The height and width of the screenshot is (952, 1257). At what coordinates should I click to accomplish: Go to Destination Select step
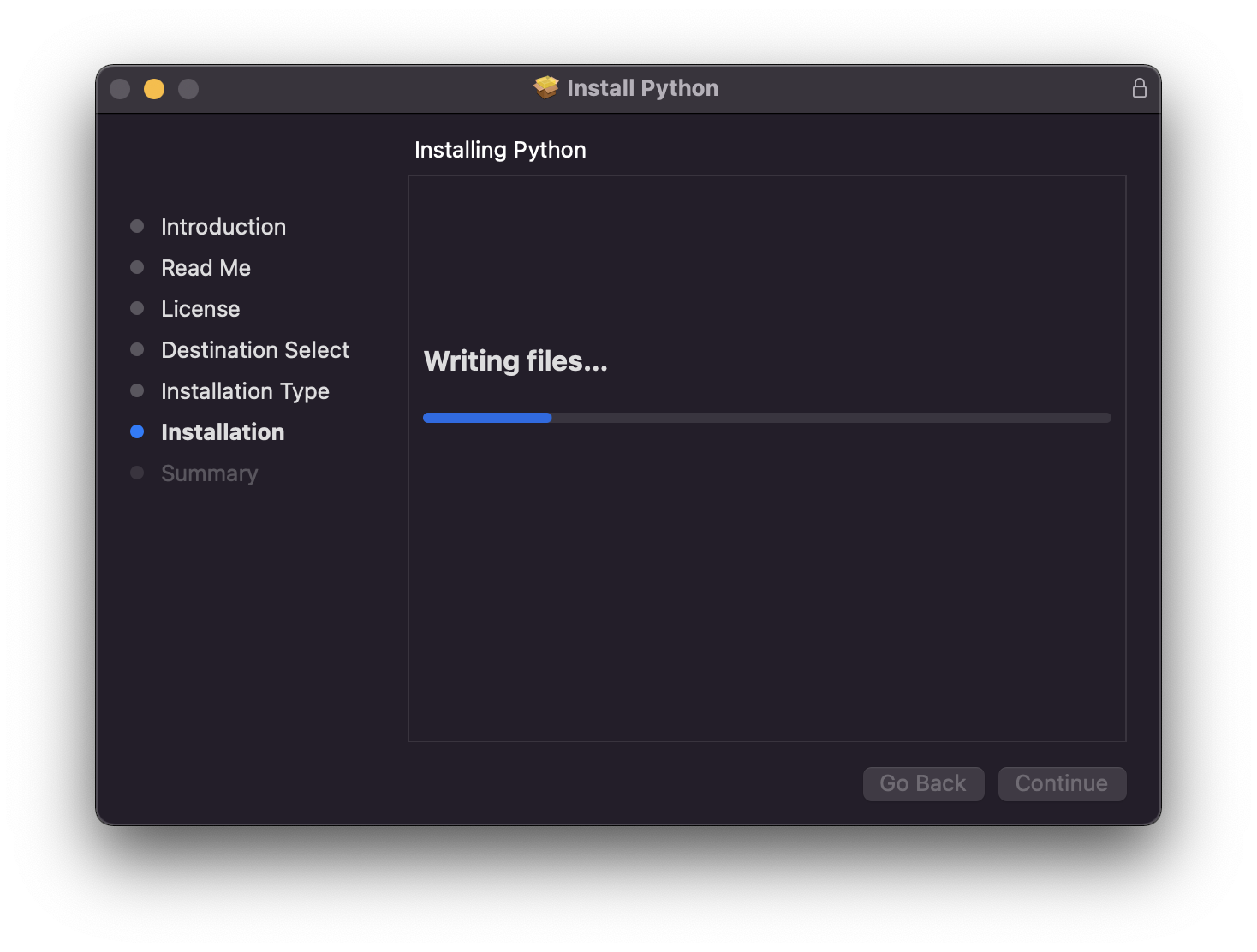coord(255,350)
